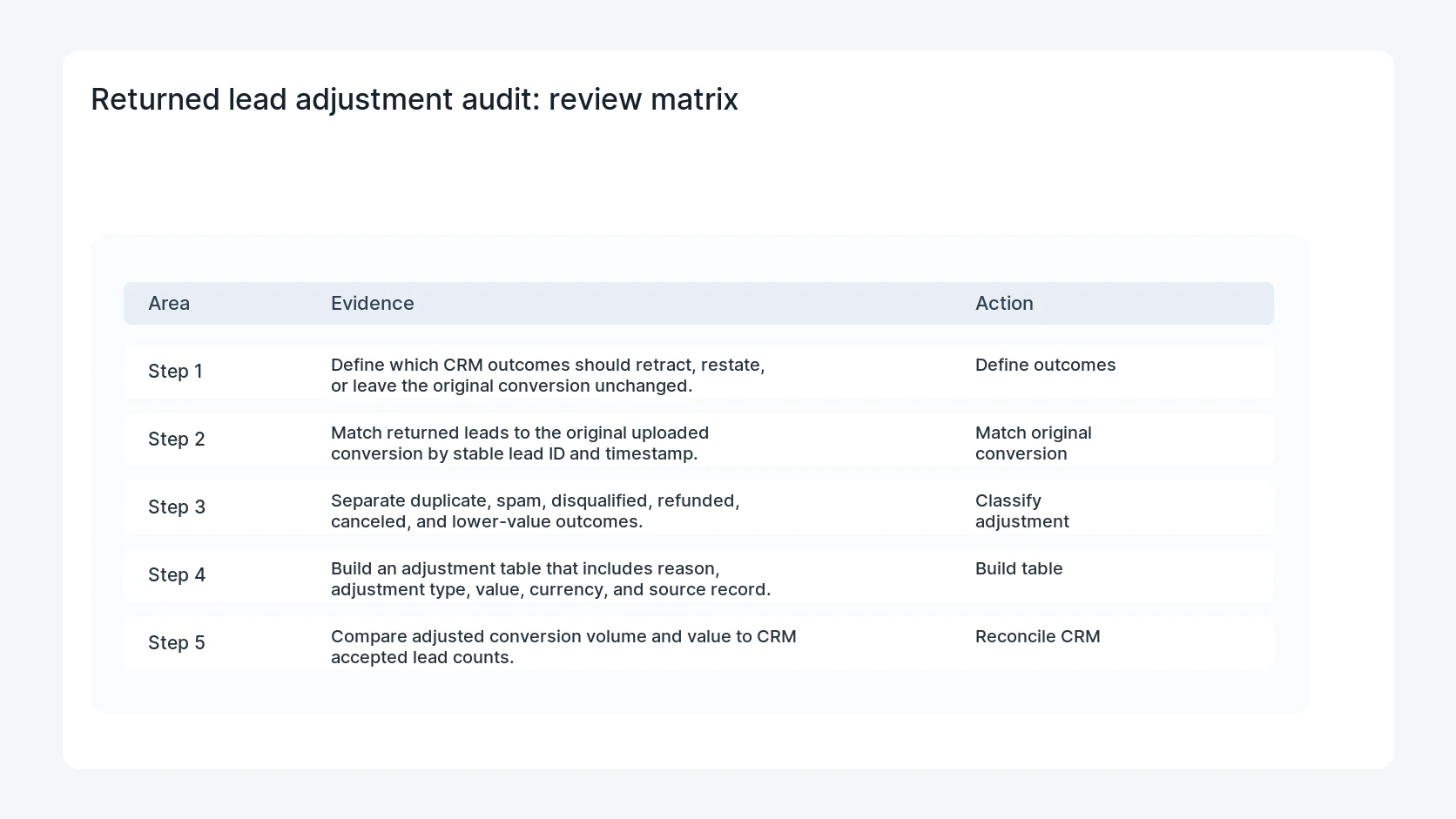This screenshot has width=1456, height=819.
Task: Select the 'Step 3' cell
Action: pyautogui.click(x=177, y=507)
